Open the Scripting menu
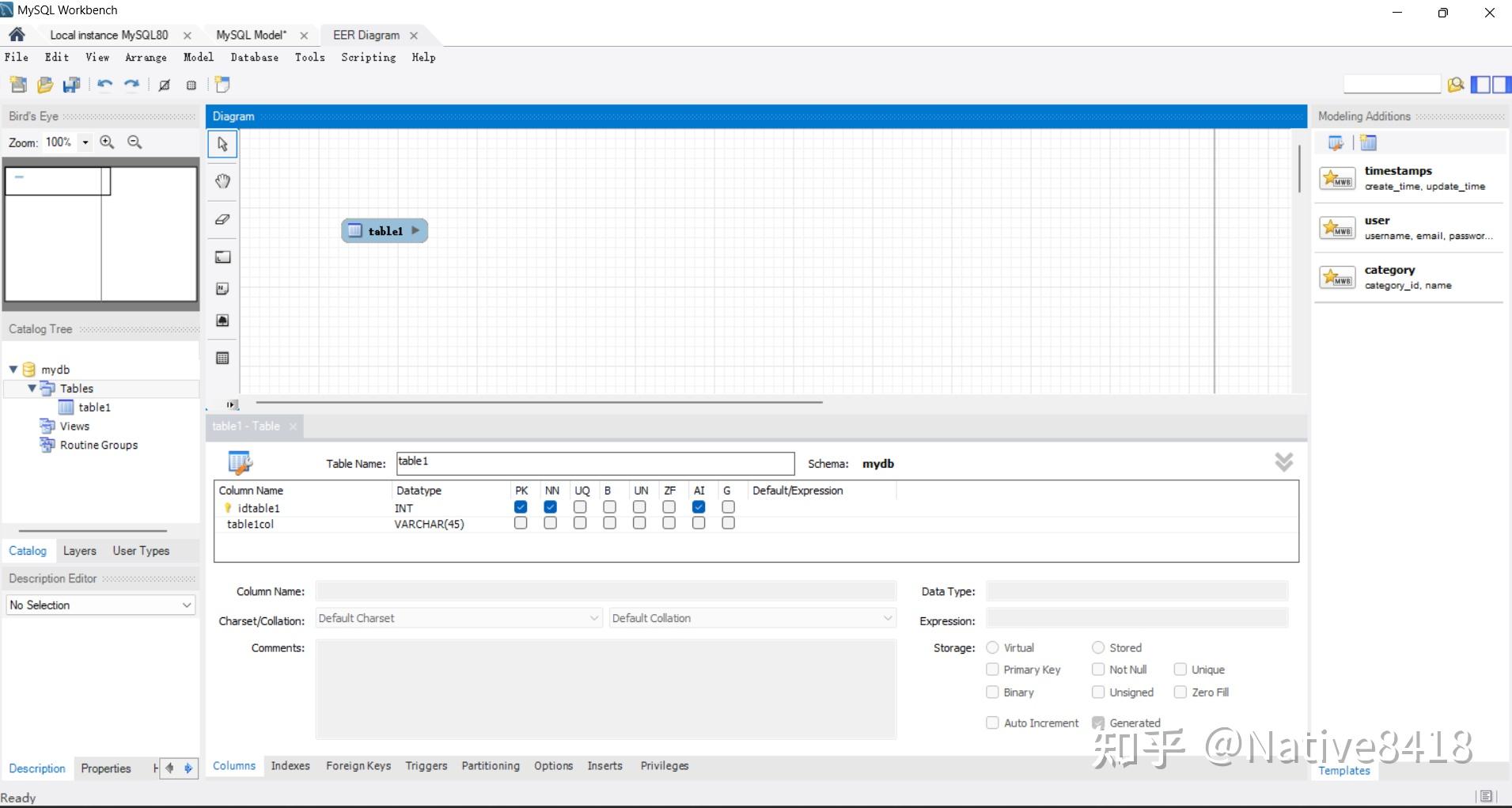This screenshot has height=808, width=1512. point(368,57)
